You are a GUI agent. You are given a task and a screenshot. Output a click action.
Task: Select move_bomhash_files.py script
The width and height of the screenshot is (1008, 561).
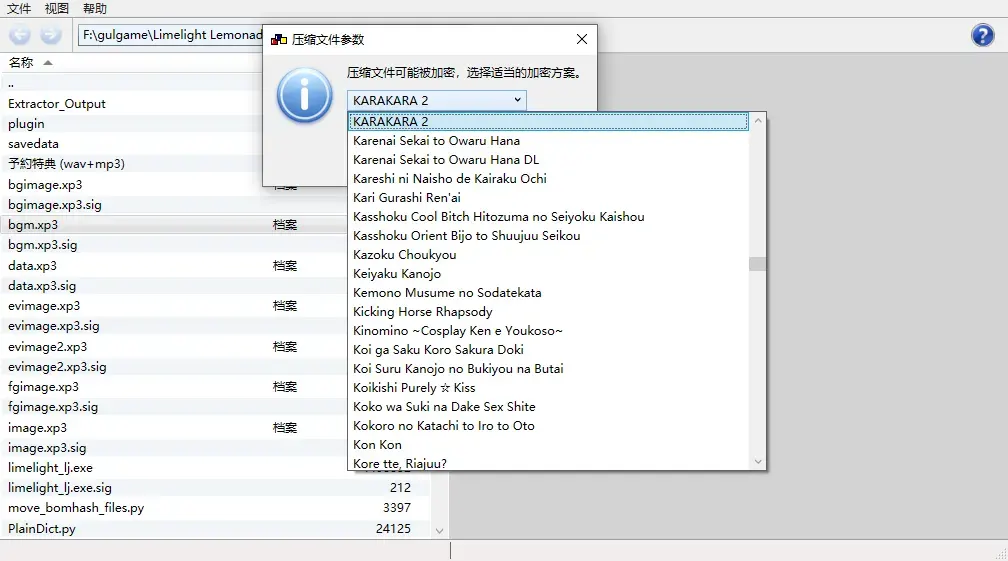(76, 508)
